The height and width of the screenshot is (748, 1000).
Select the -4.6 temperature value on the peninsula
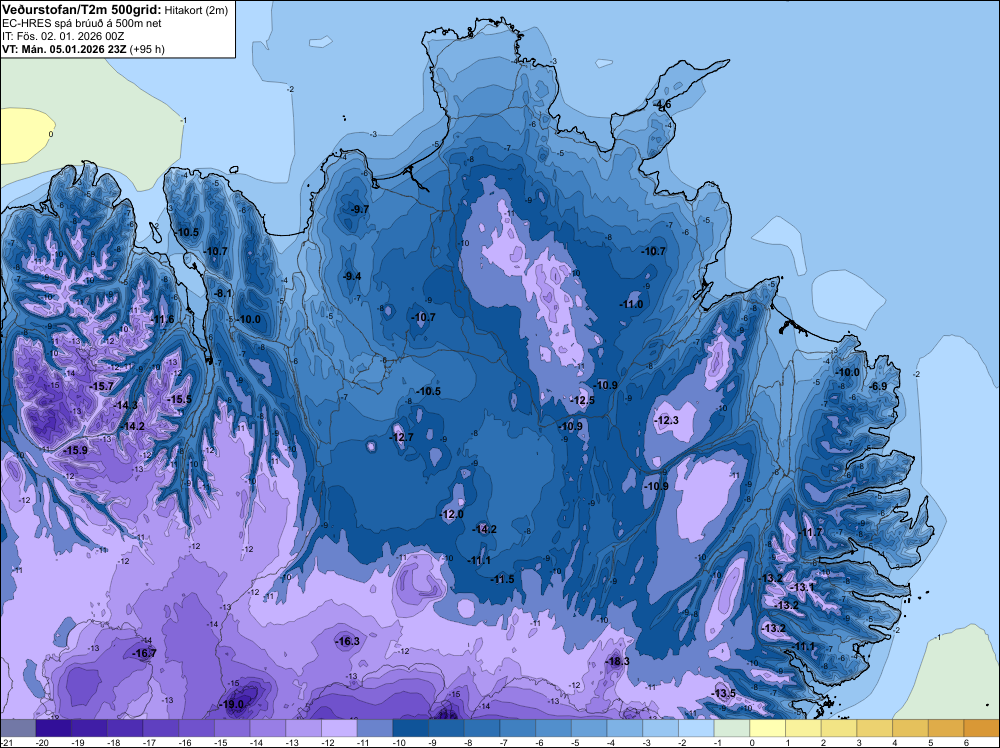[662, 105]
